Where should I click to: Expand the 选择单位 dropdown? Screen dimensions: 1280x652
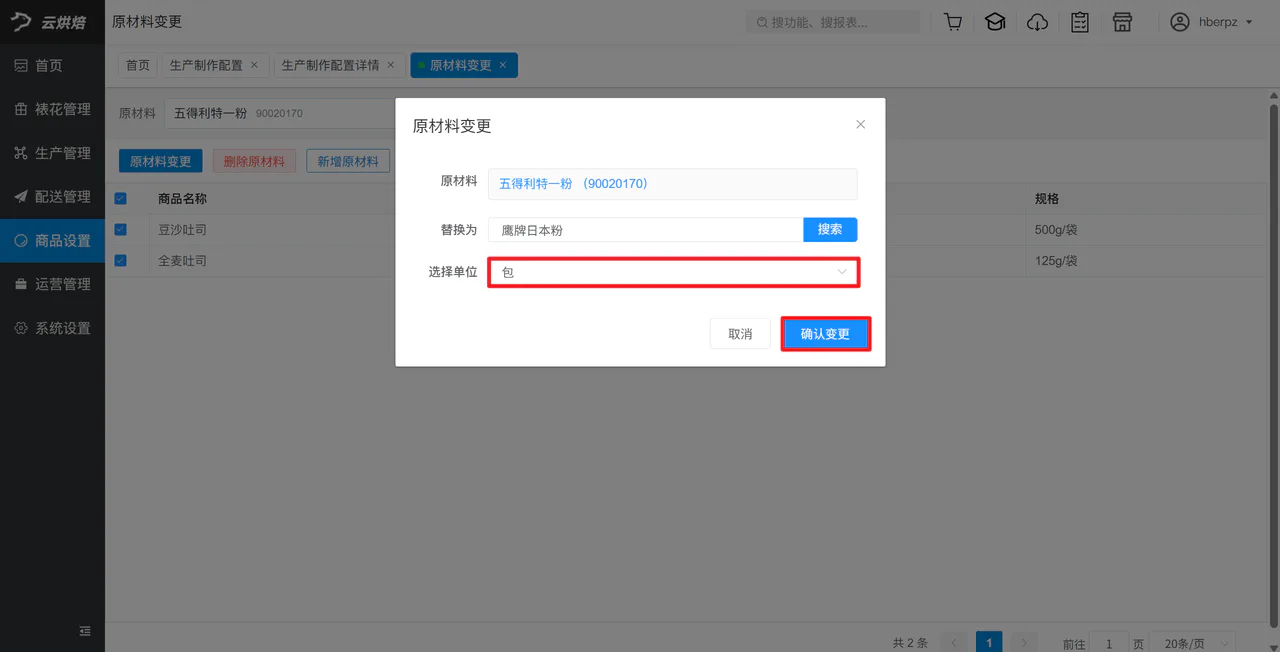(673, 272)
